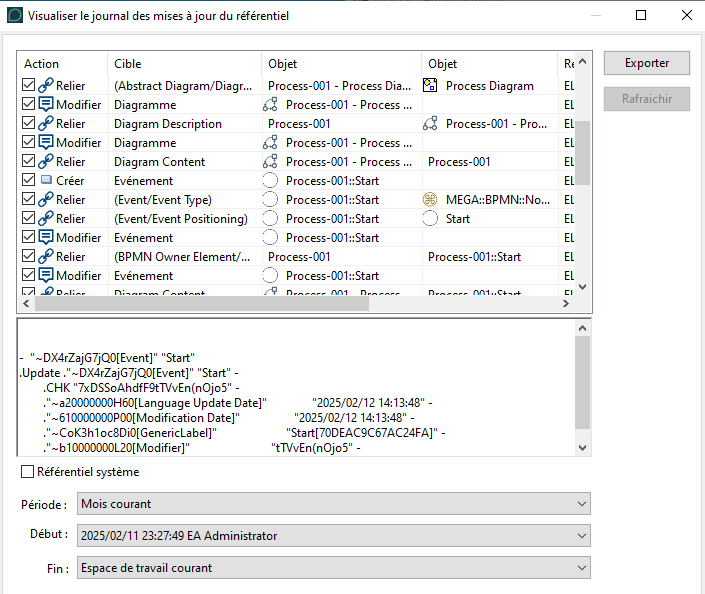Open the Fin dropdown list

tap(334, 568)
